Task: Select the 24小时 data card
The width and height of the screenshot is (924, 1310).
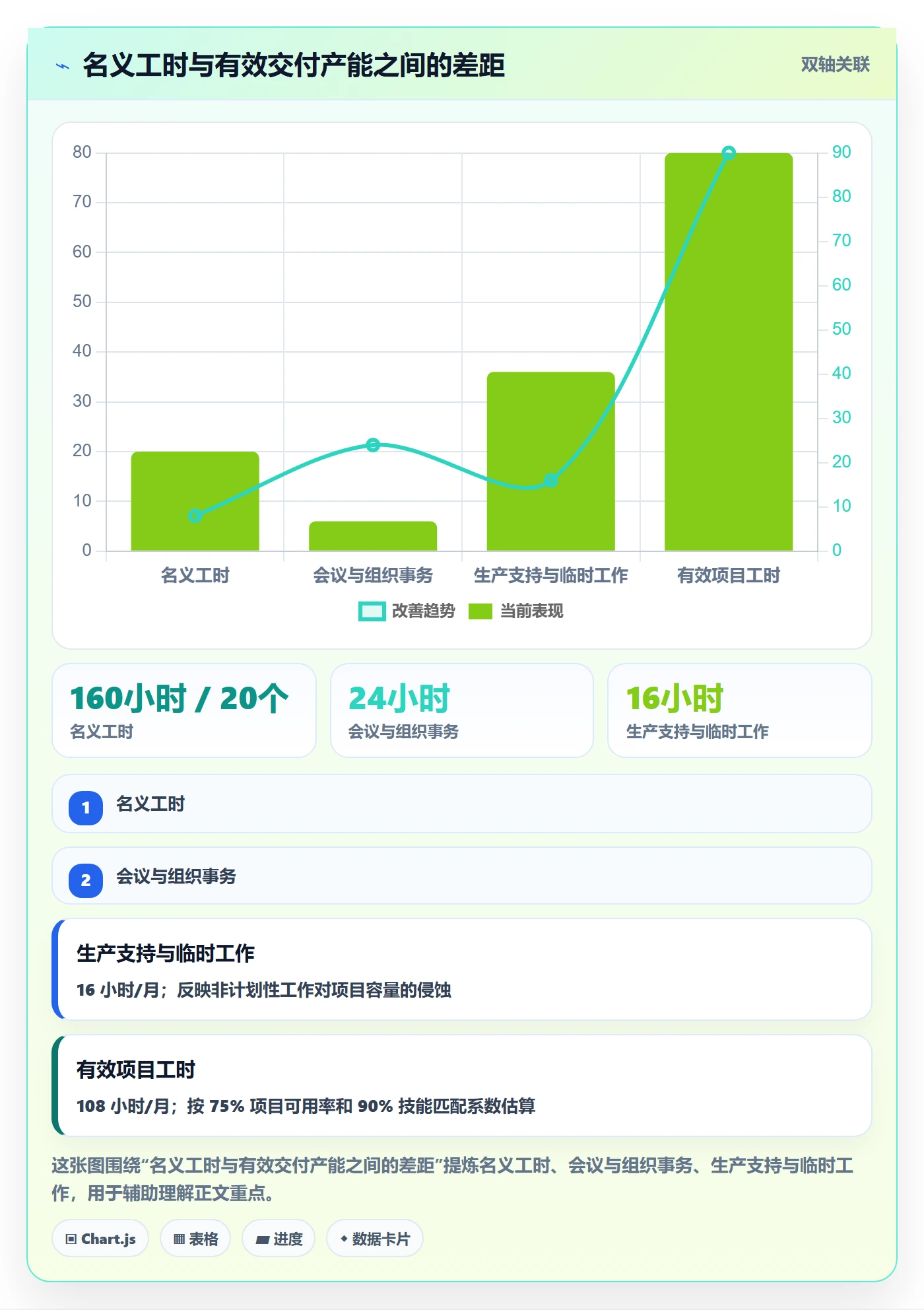Action: click(462, 710)
